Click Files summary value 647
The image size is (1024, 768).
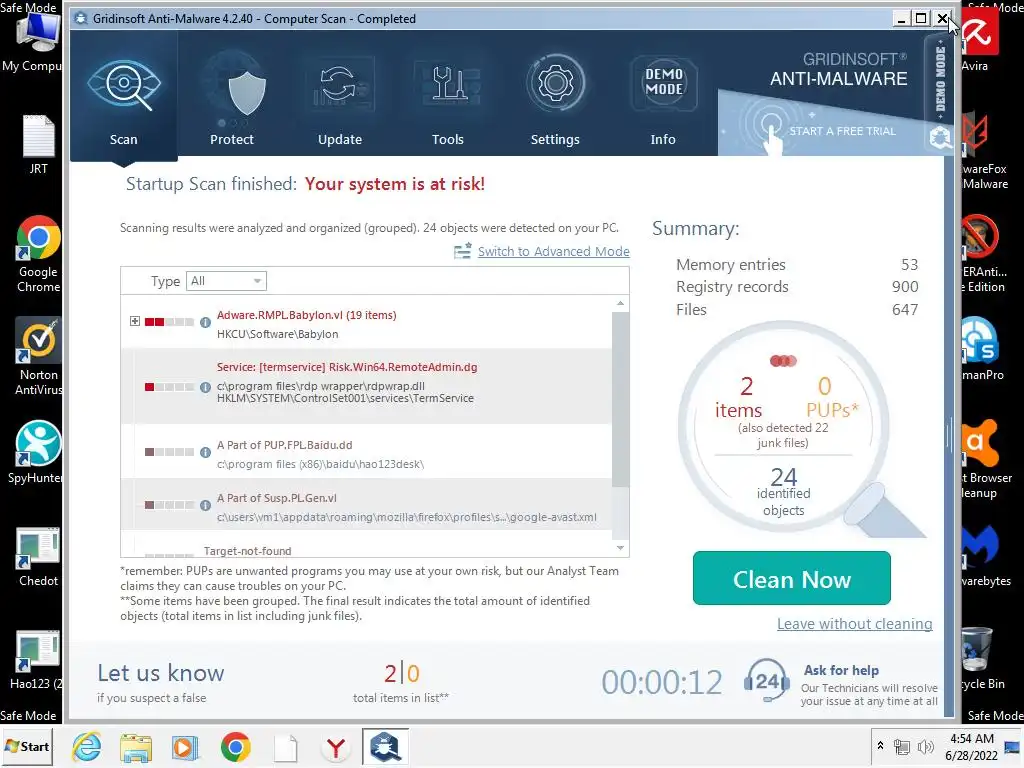click(x=904, y=310)
